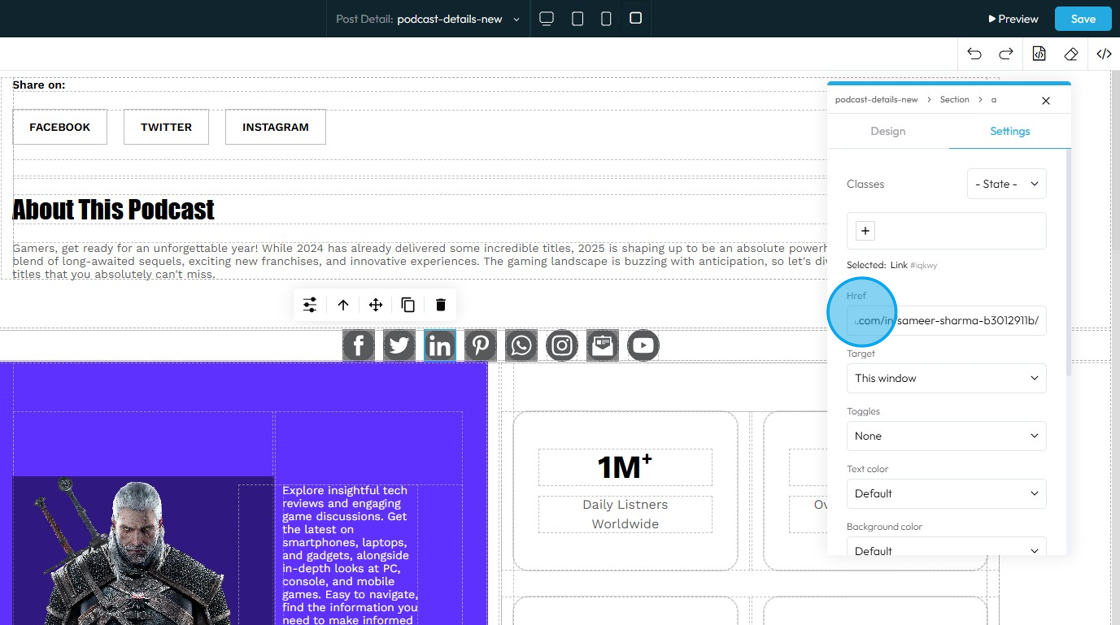Open the State dropdown

[x=1006, y=184]
